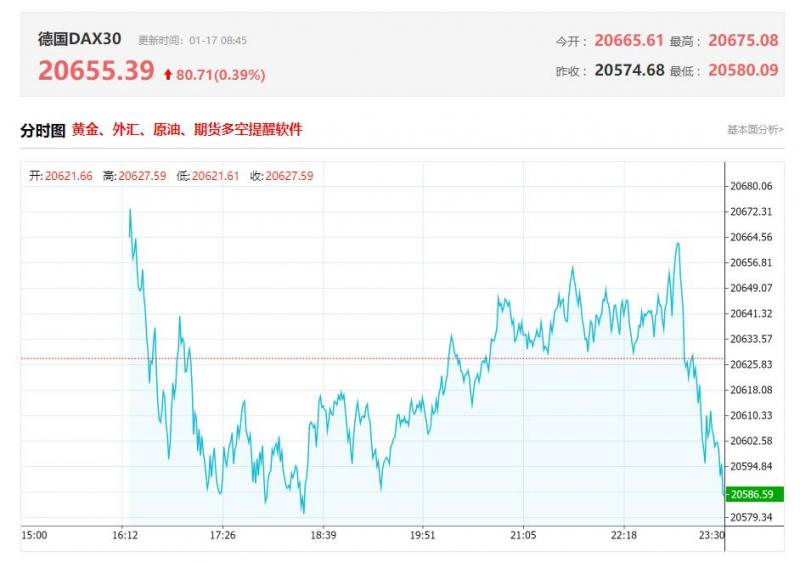Screen dimensions: 800x563
Task: Click the 22:18 time axis label
Action: point(624,535)
